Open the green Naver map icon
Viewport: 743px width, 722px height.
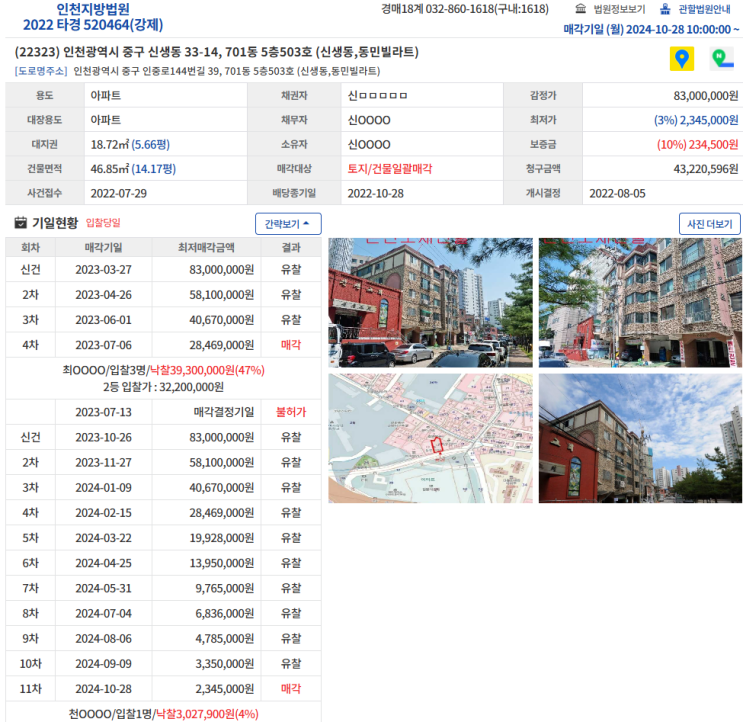[722, 59]
